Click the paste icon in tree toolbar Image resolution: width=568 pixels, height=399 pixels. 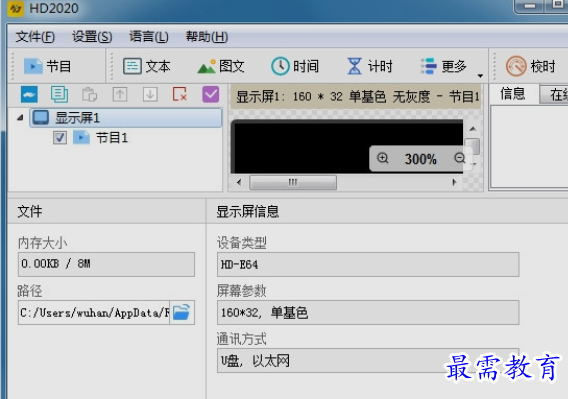tap(89, 95)
